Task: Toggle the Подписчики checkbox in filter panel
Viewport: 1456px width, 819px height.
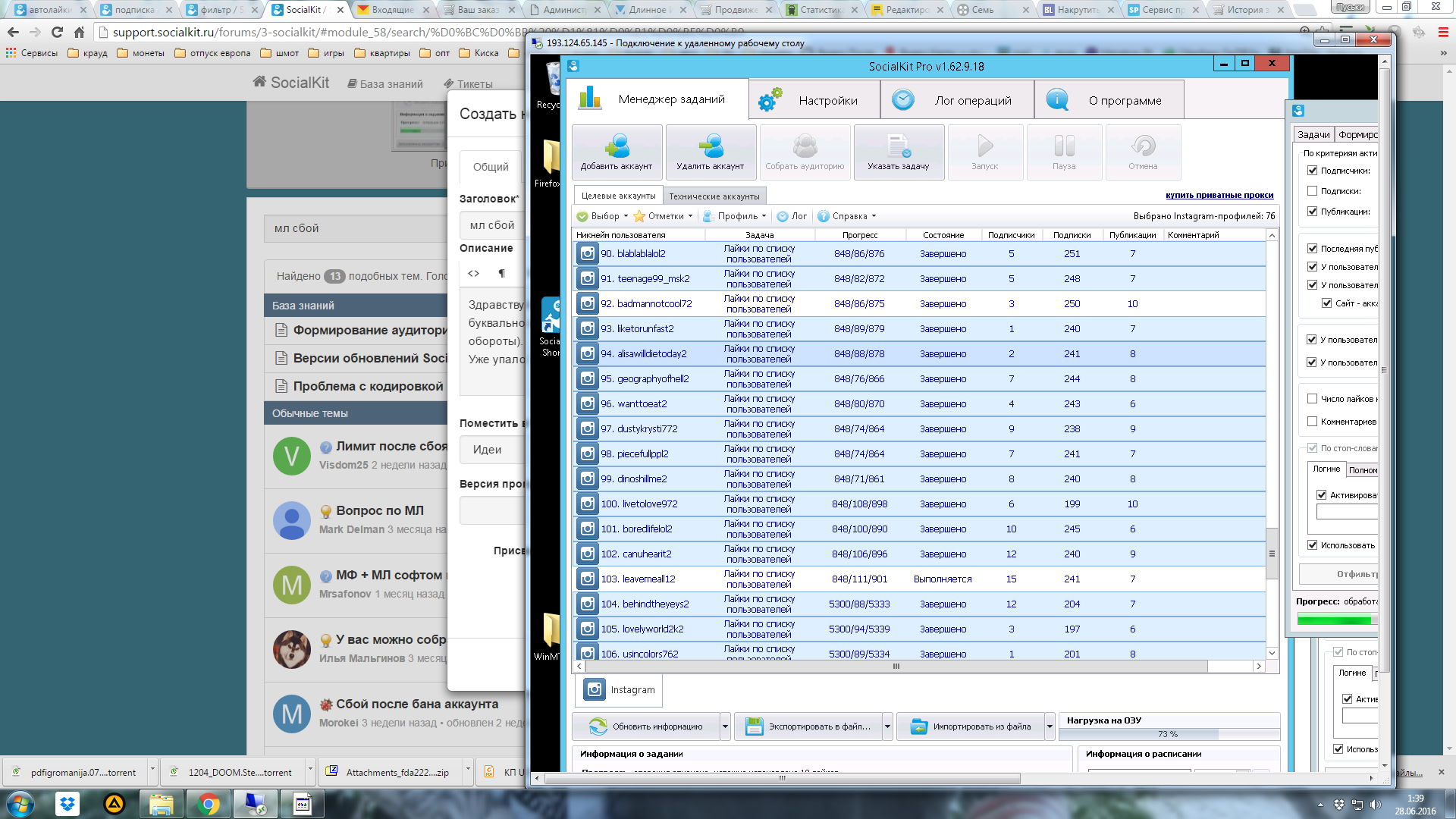Action: coord(1313,171)
